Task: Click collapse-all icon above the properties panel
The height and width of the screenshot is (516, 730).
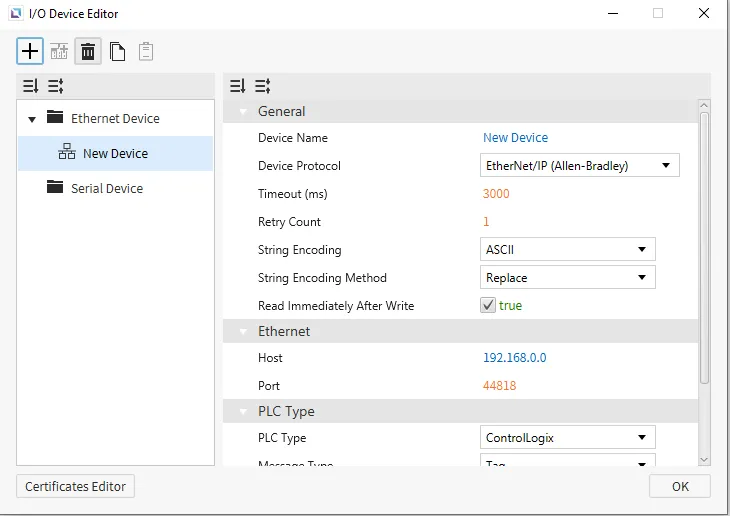Action: (262, 86)
